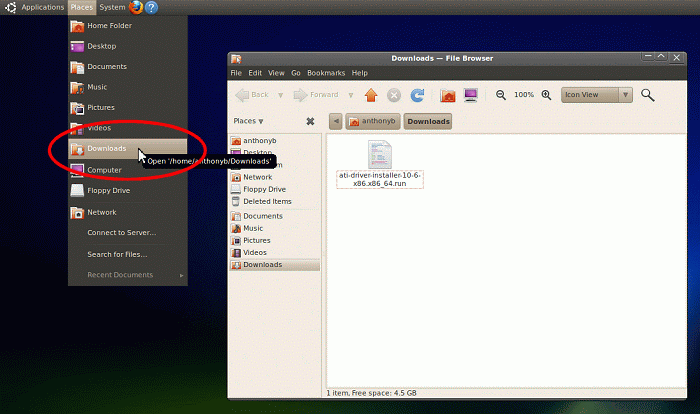Click the 100% zoom level label

click(524, 95)
